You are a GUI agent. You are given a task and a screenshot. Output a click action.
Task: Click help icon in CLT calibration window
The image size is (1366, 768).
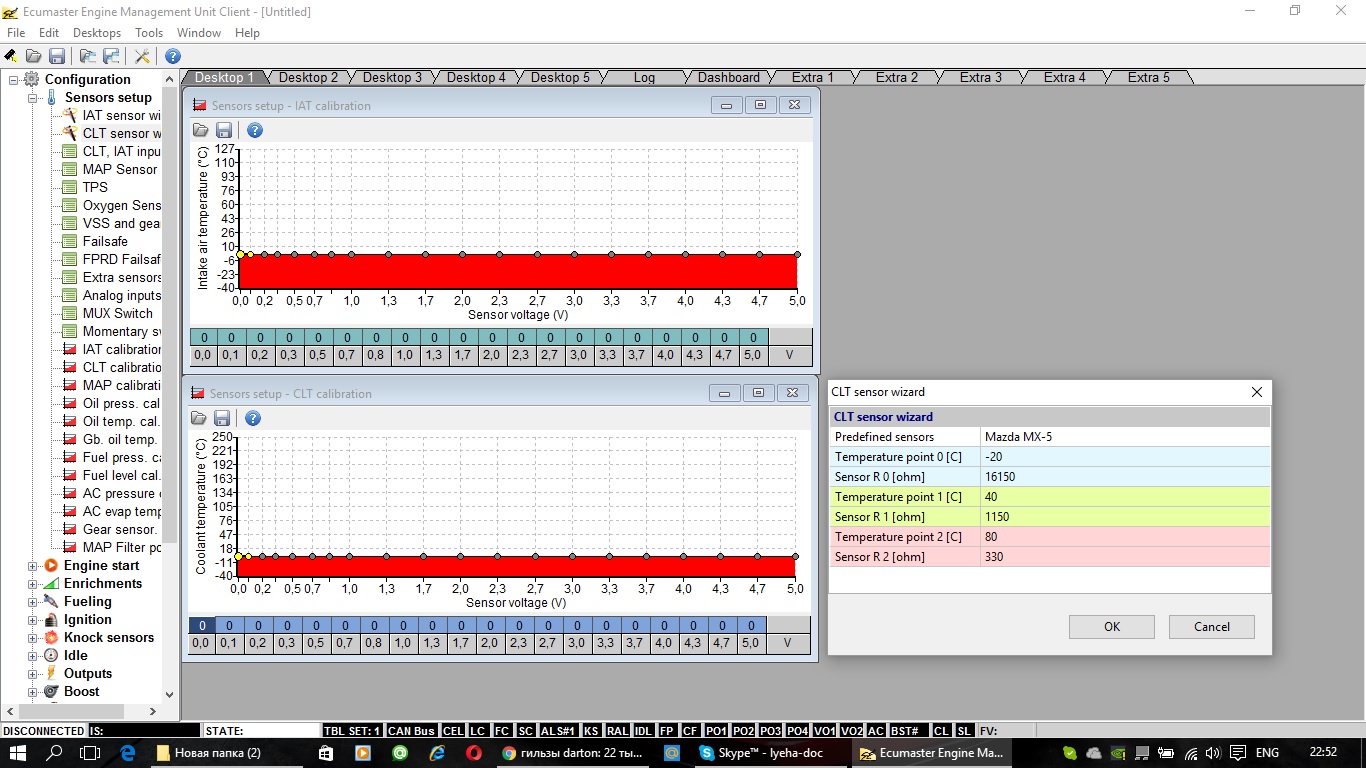(x=253, y=418)
